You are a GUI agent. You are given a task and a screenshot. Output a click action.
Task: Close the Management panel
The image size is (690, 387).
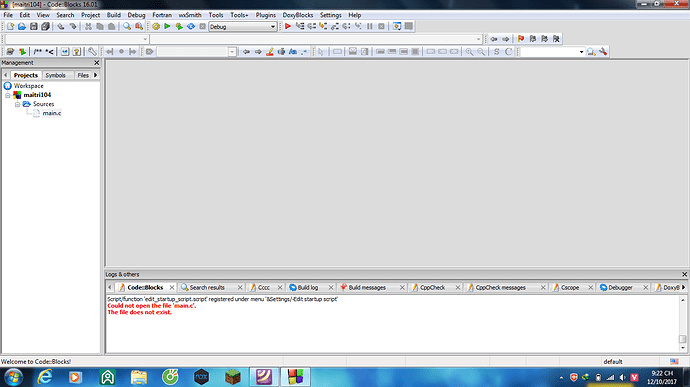[97, 63]
